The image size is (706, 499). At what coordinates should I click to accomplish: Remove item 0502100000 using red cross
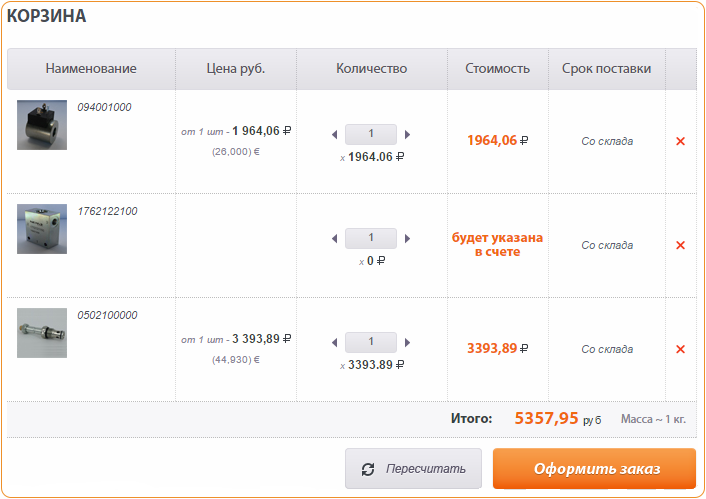pyautogui.click(x=680, y=349)
